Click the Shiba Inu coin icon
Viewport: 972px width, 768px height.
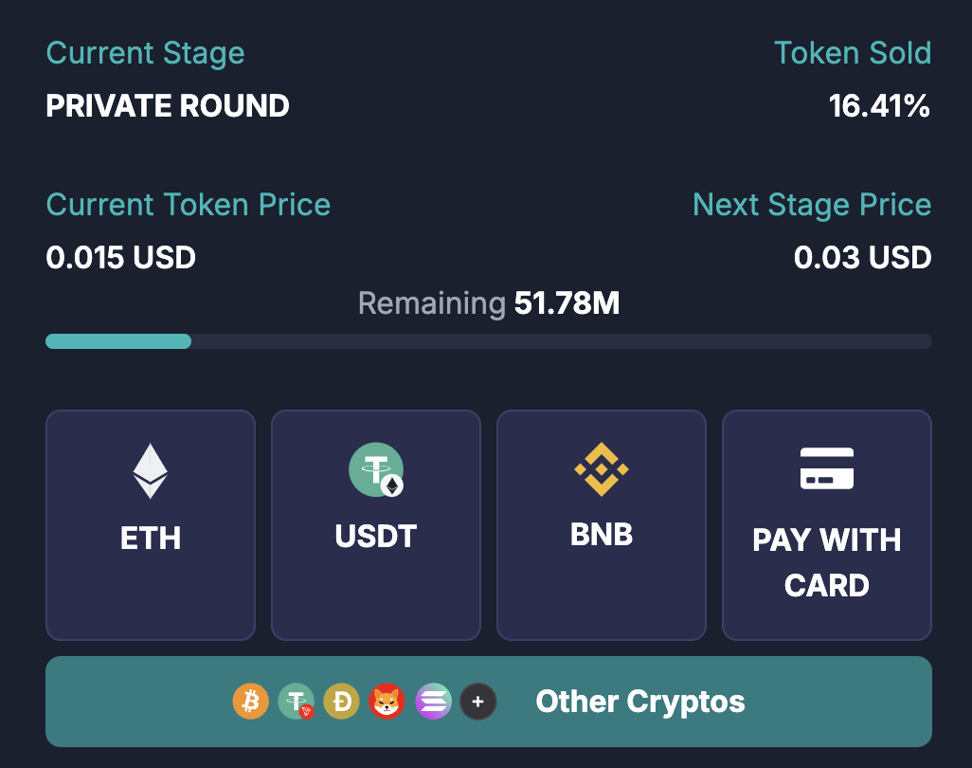(x=387, y=702)
